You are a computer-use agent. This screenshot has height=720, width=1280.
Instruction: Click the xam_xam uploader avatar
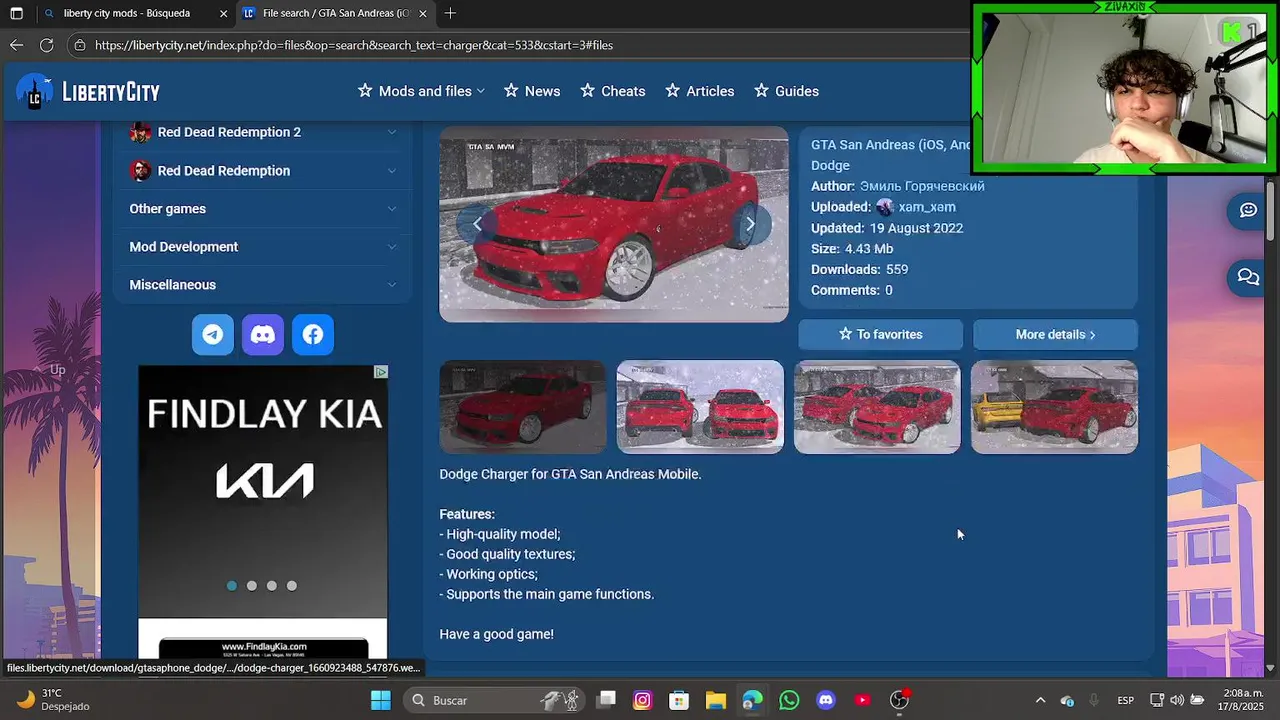885,207
